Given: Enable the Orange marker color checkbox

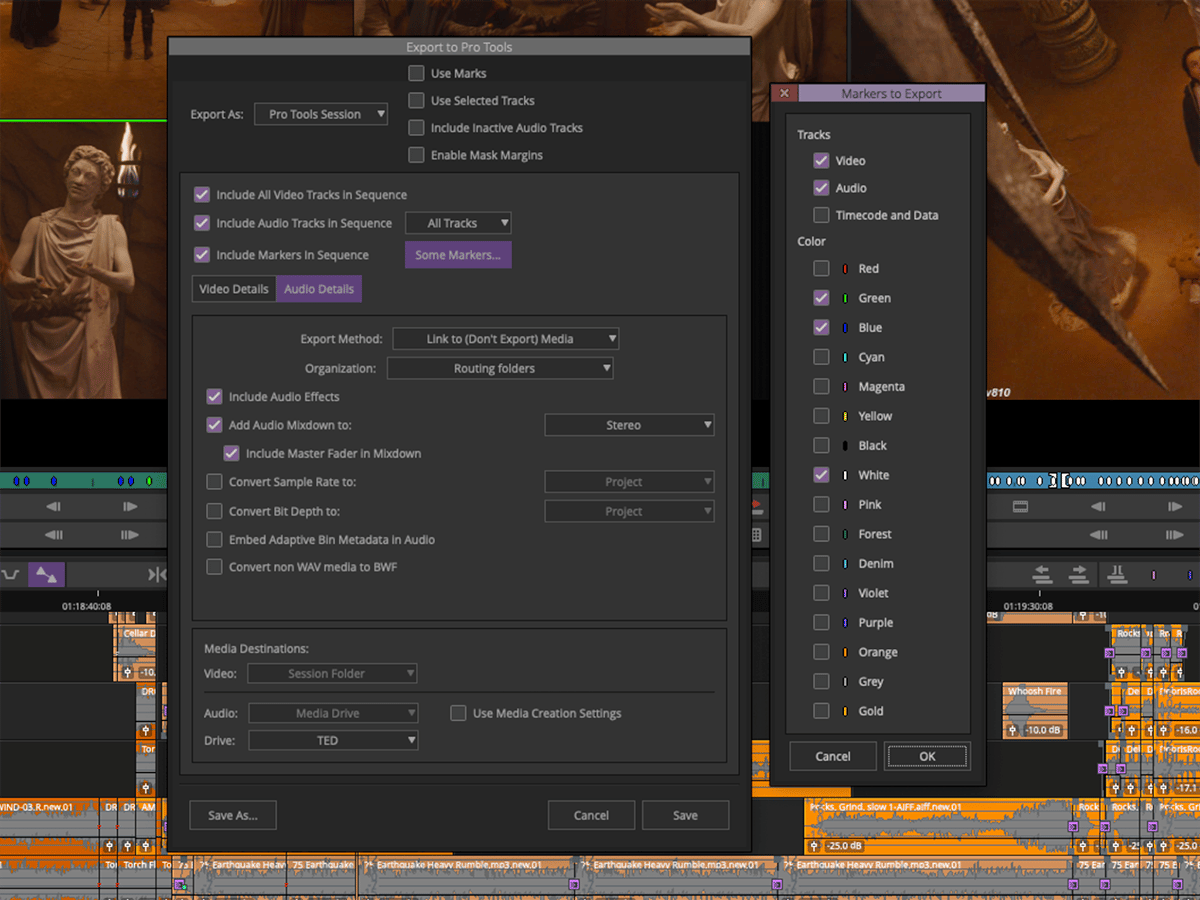Looking at the screenshot, I should coord(821,652).
